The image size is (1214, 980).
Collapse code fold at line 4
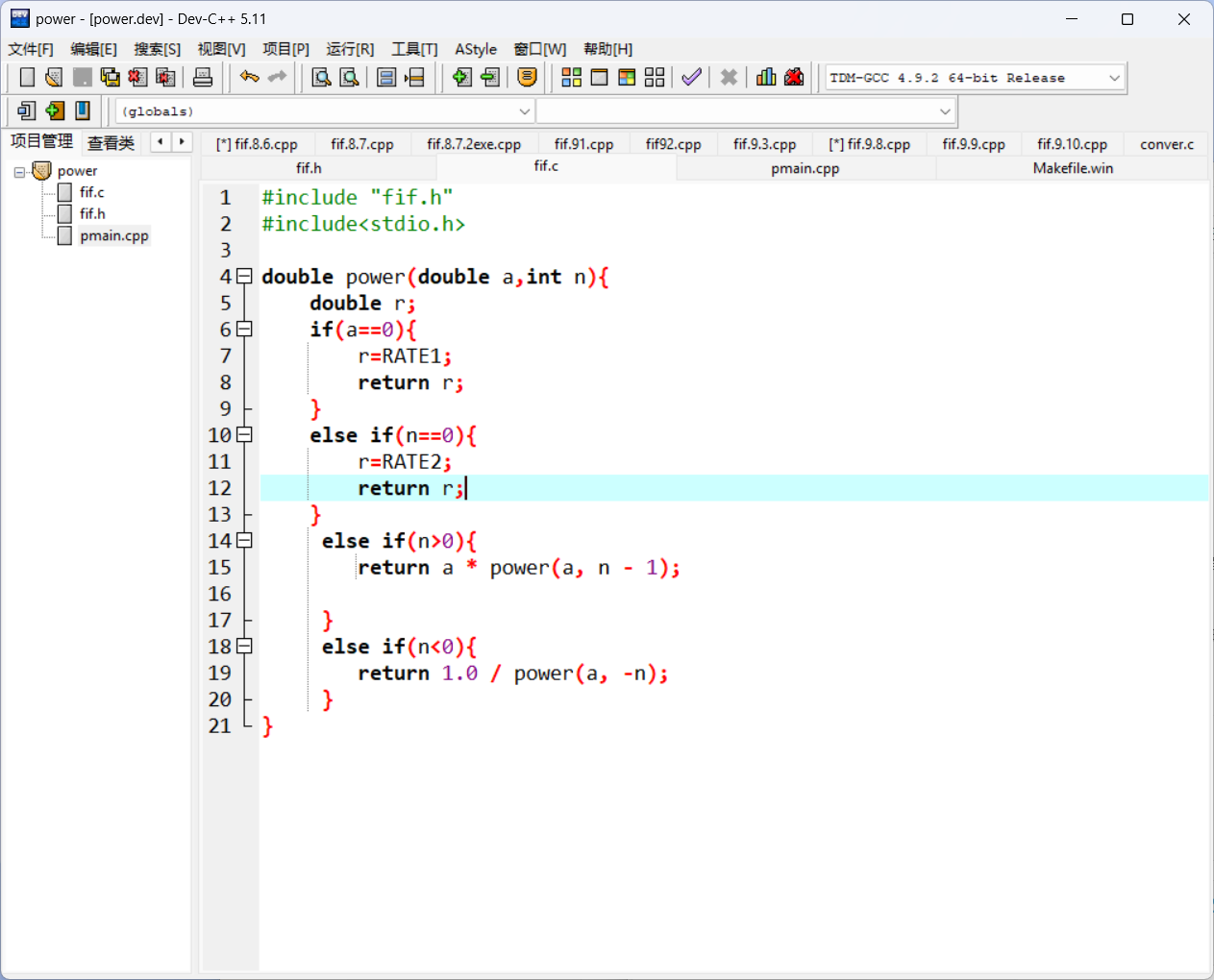(x=244, y=277)
